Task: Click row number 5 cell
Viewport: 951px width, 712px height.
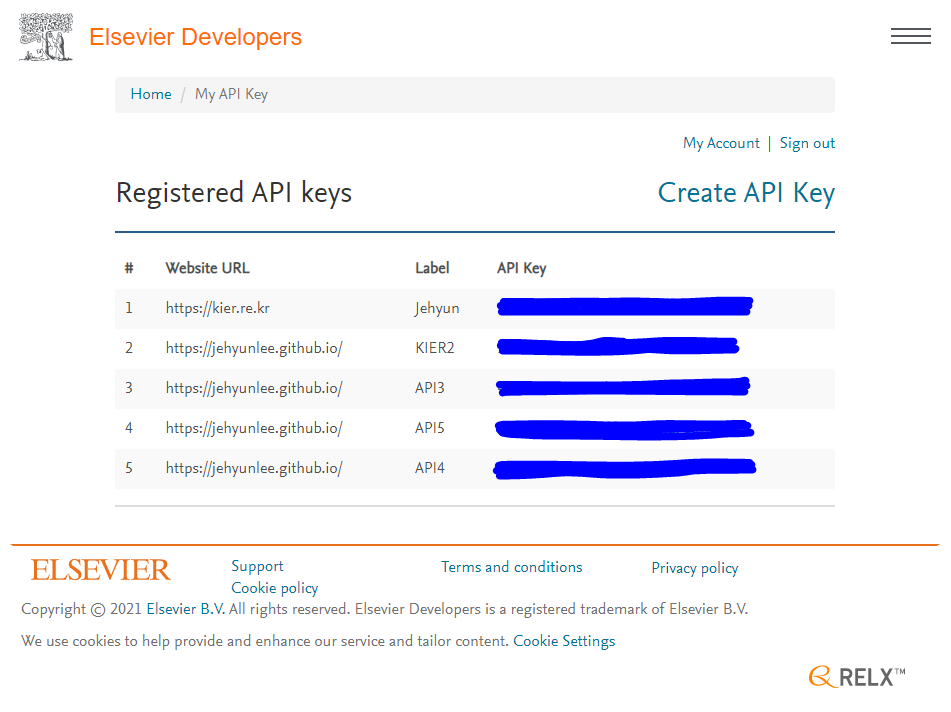Action: pyautogui.click(x=129, y=468)
